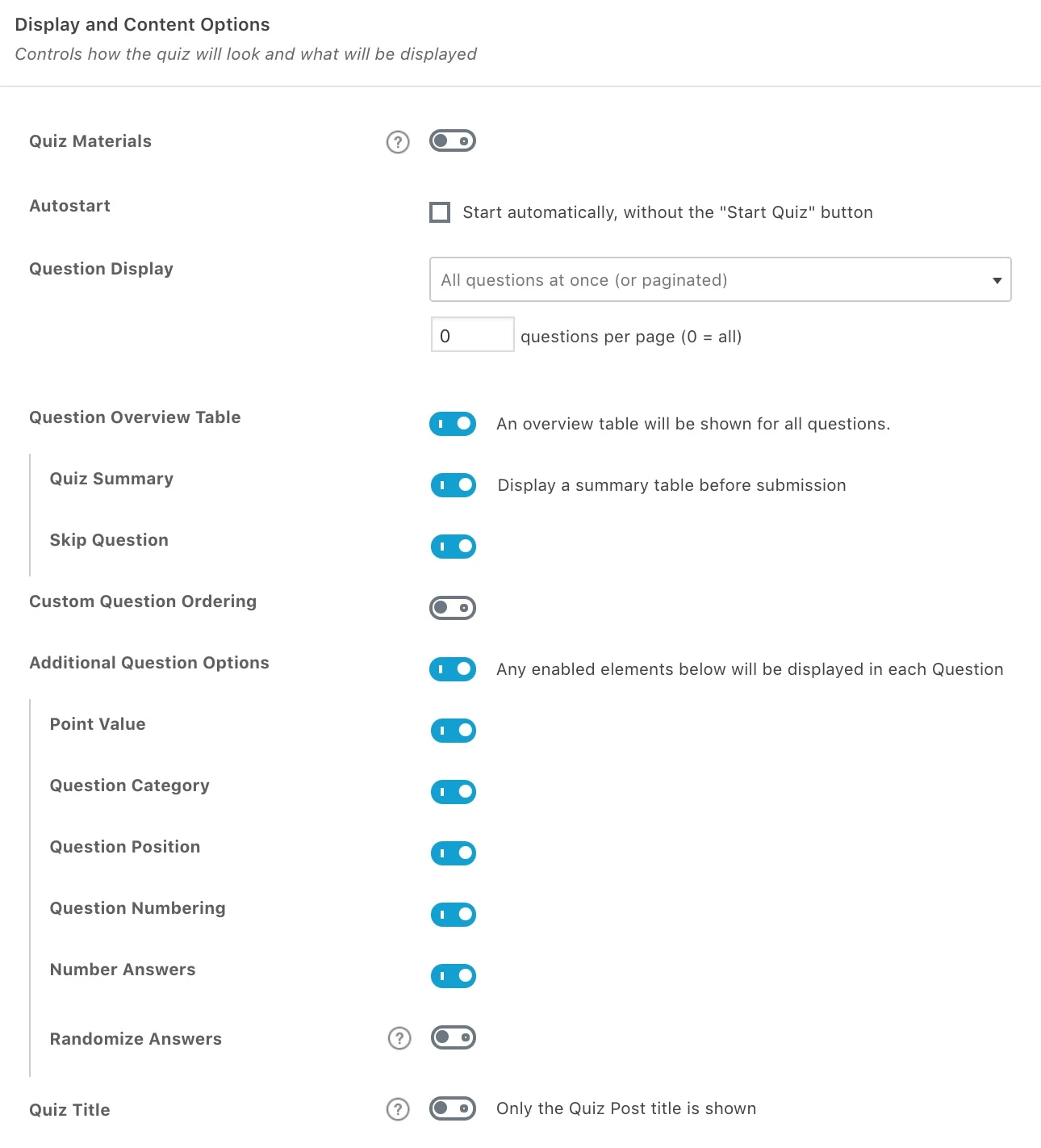This screenshot has width=1041, height=1148.
Task: Open the Question Display dropdown
Action: click(x=720, y=280)
